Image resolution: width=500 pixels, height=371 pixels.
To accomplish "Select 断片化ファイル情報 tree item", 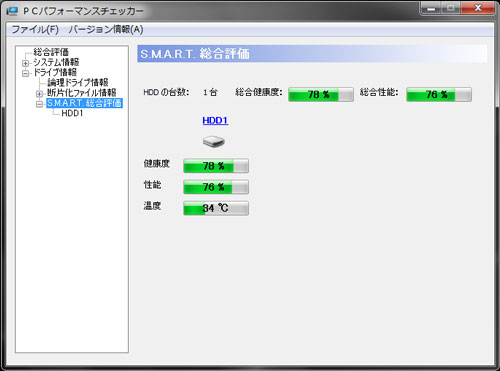I will coord(82,93).
